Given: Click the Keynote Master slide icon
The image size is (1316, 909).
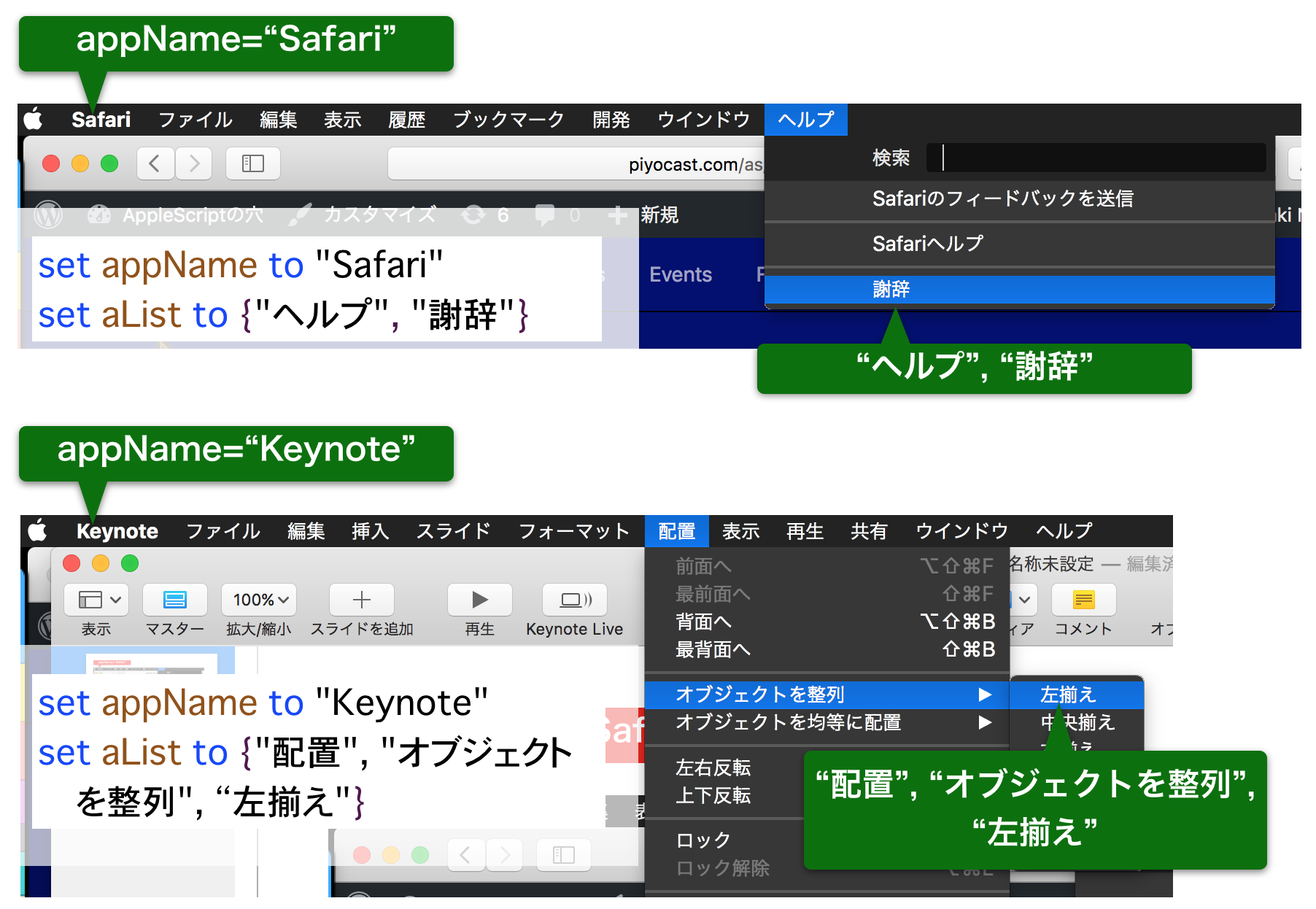Looking at the screenshot, I should (x=175, y=600).
